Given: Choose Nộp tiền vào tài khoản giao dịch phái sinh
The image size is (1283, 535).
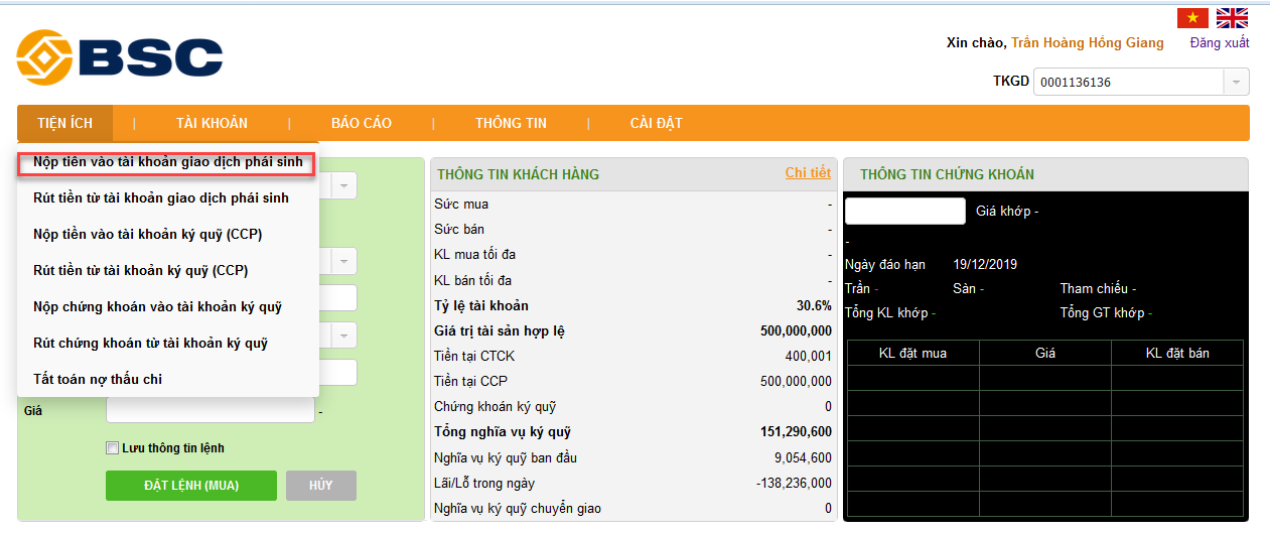Looking at the screenshot, I should point(167,163).
